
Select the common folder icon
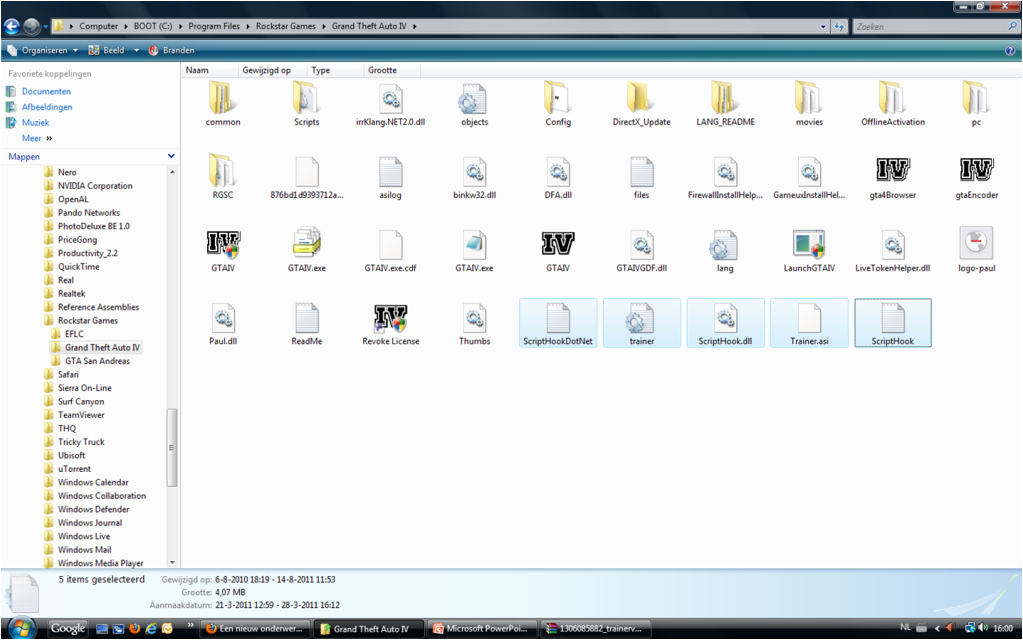tap(223, 99)
